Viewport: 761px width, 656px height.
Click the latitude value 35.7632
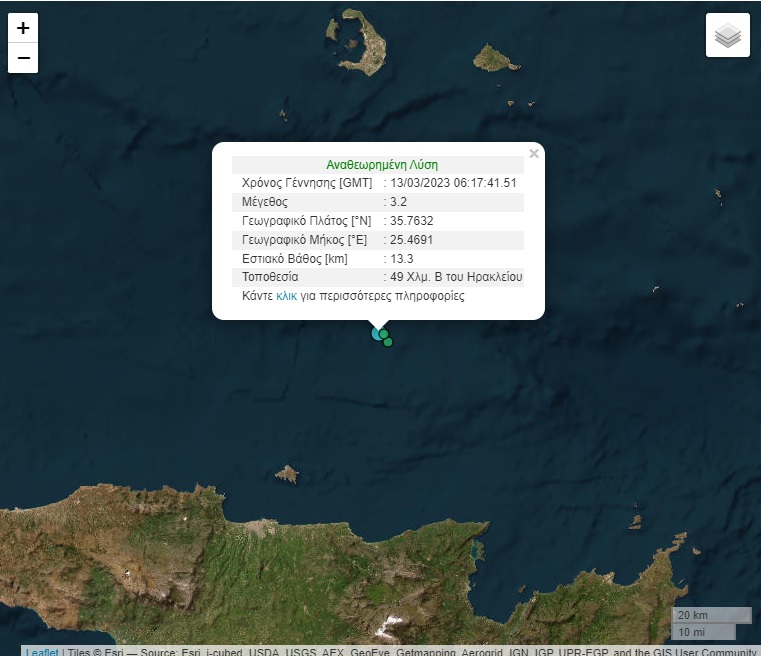click(x=412, y=221)
